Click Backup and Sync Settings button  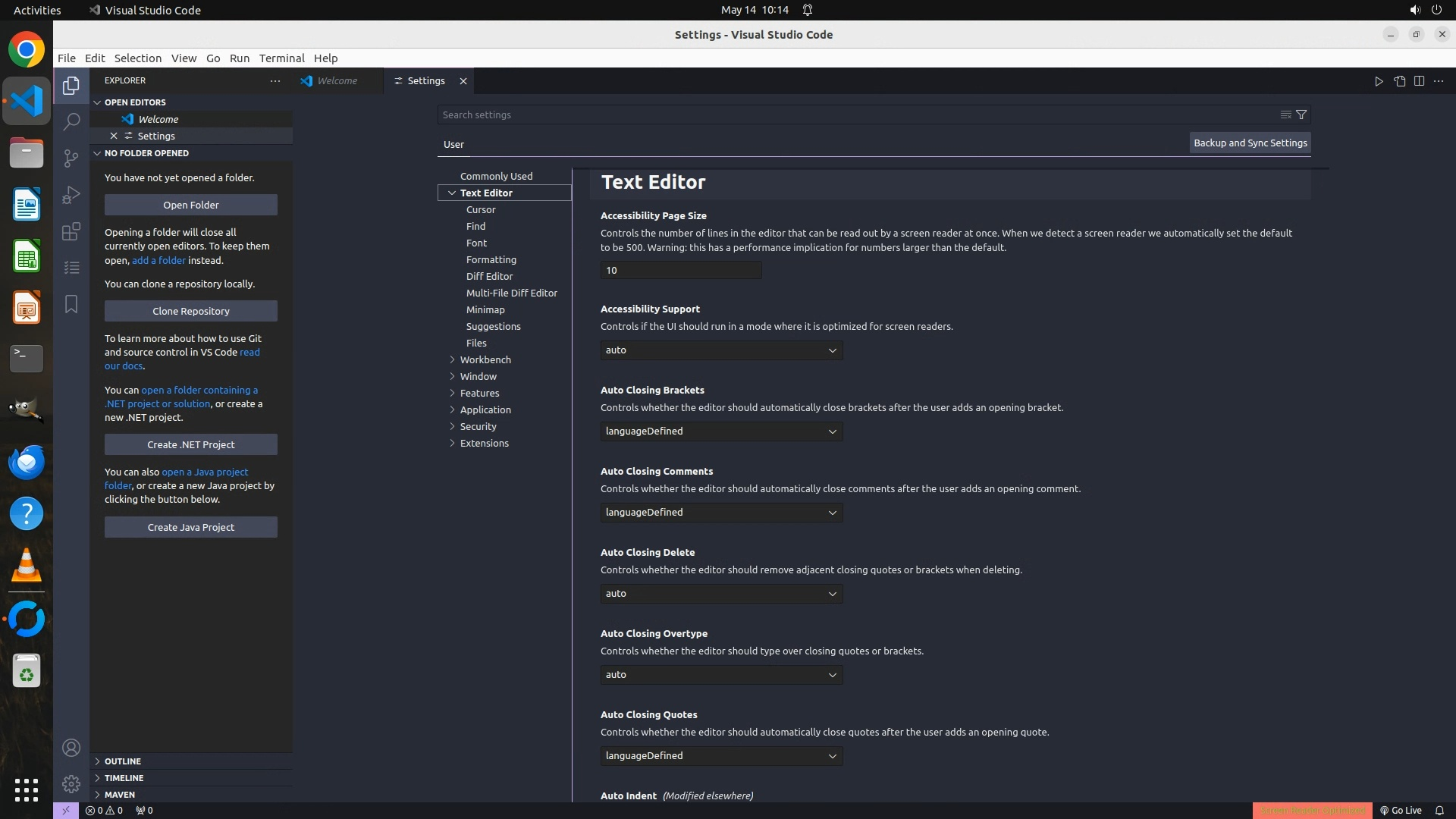pyautogui.click(x=1250, y=143)
